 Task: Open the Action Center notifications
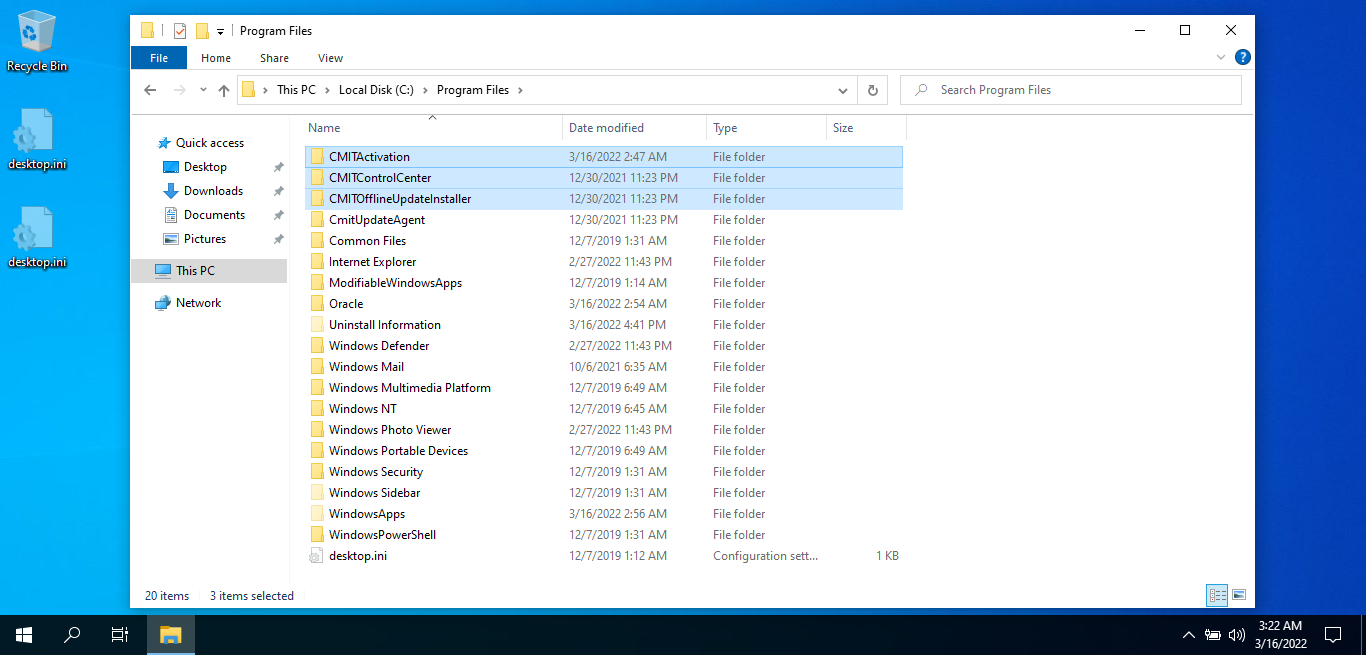(x=1333, y=635)
